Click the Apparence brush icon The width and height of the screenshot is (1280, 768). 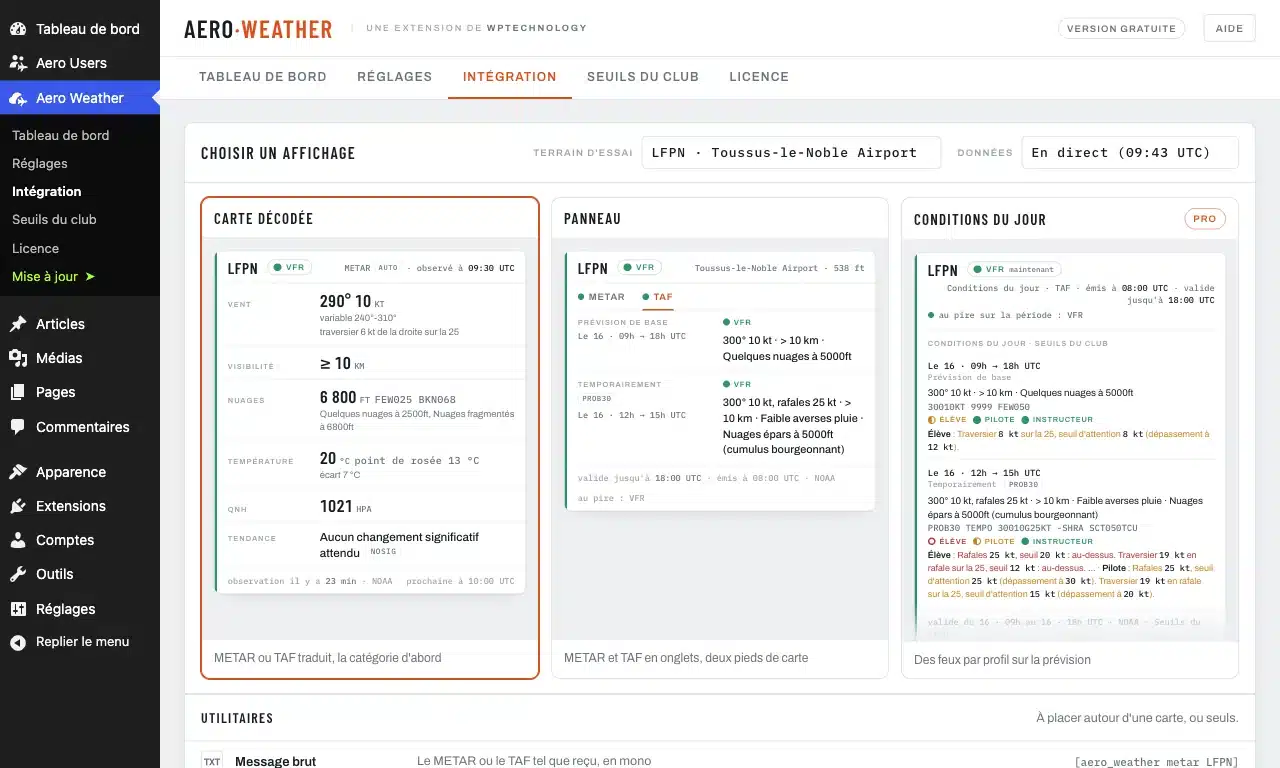18,472
